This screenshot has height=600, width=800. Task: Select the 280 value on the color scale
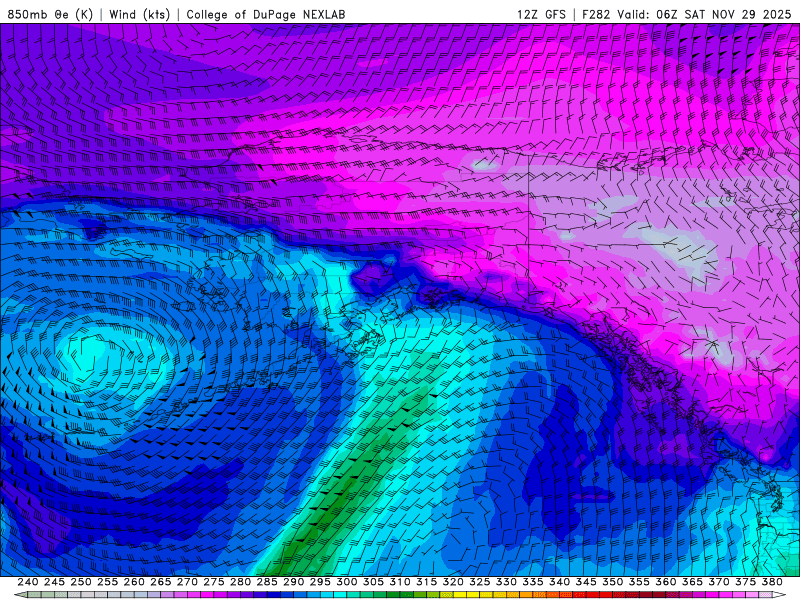tap(240, 582)
